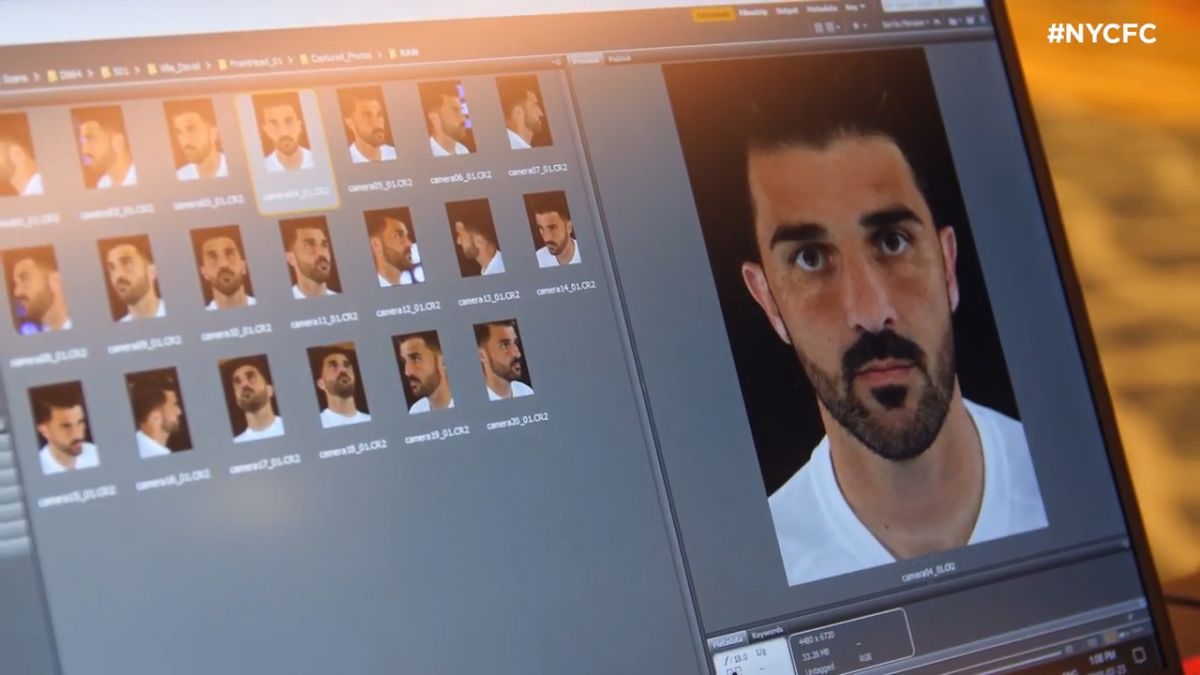1200x675 pixels.
Task: Select the camera11_01.CR2 thumbnail
Action: point(310,259)
